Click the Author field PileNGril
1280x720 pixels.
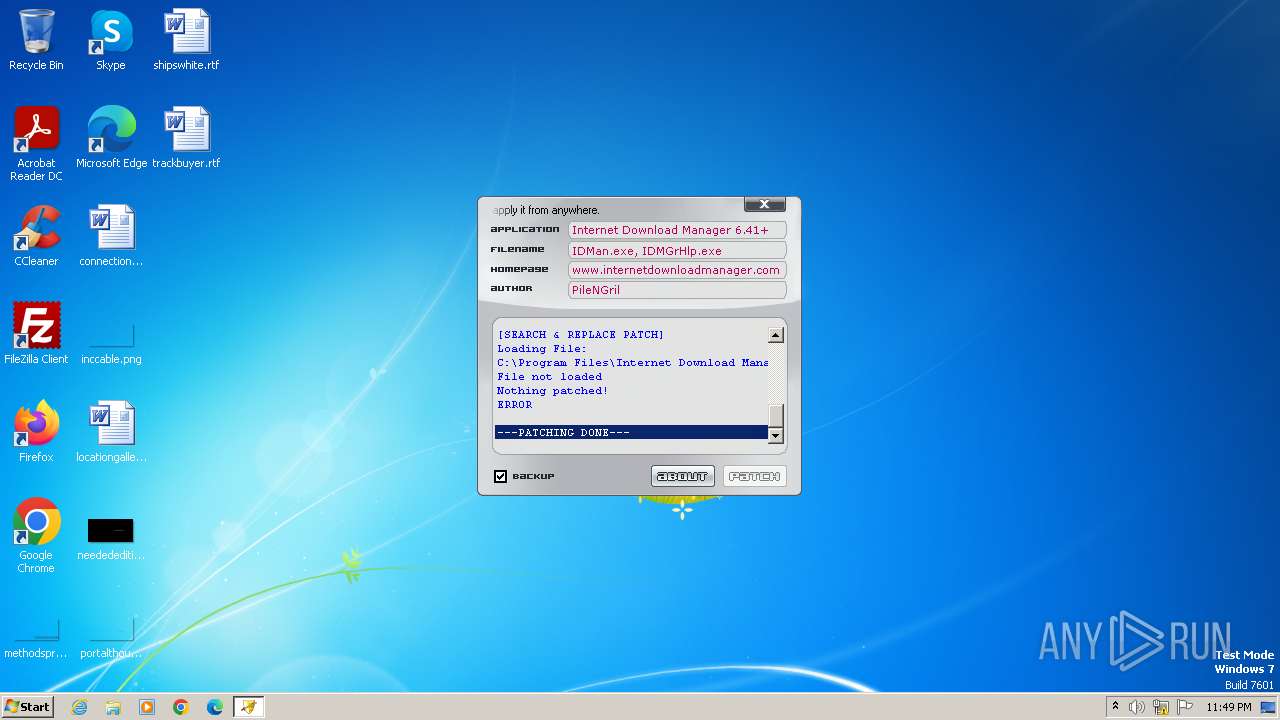tap(677, 290)
